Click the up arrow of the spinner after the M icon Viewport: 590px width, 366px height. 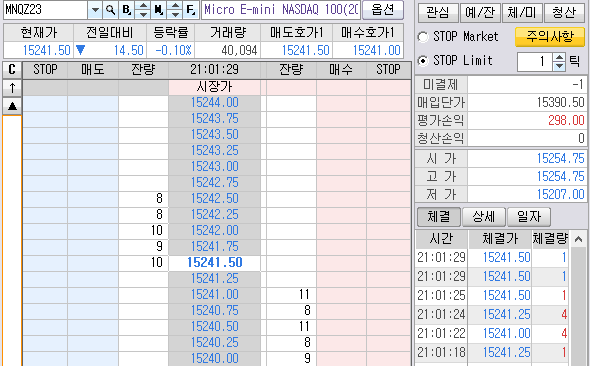[175, 6]
